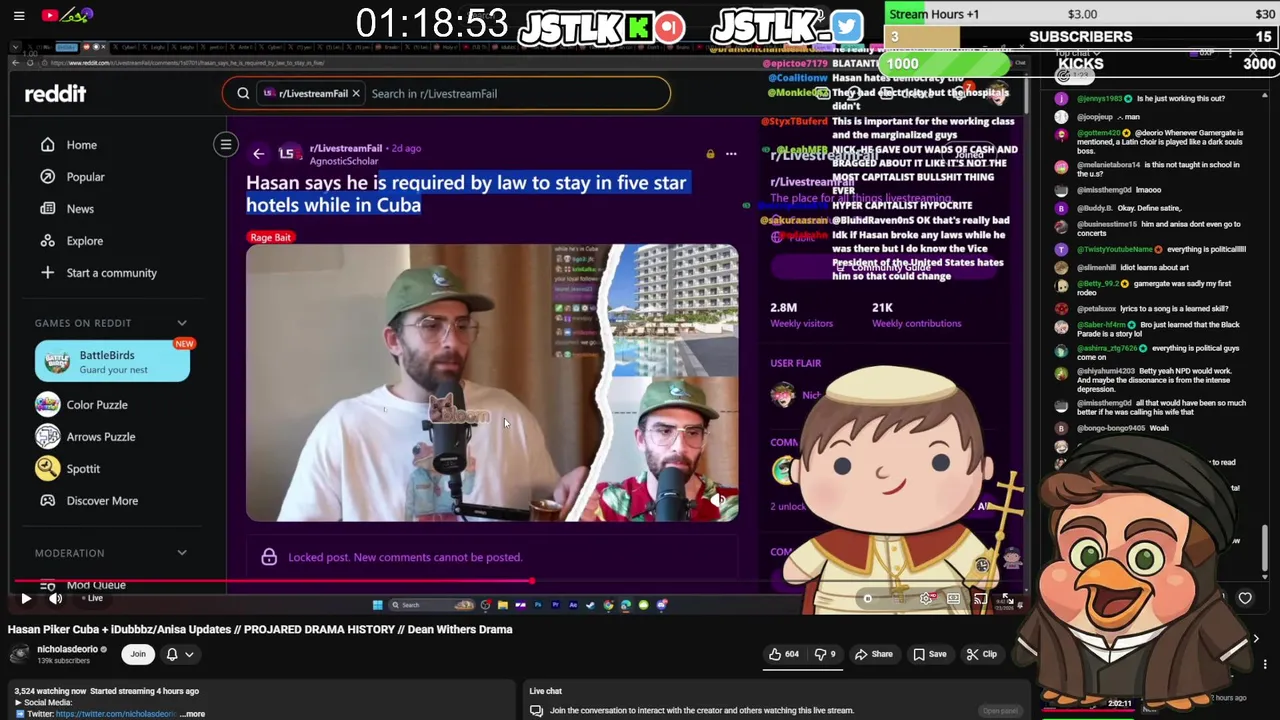Image resolution: width=1280 pixels, height=720 pixels.
Task: Open the YouTube player settings gear
Action: click(x=927, y=599)
